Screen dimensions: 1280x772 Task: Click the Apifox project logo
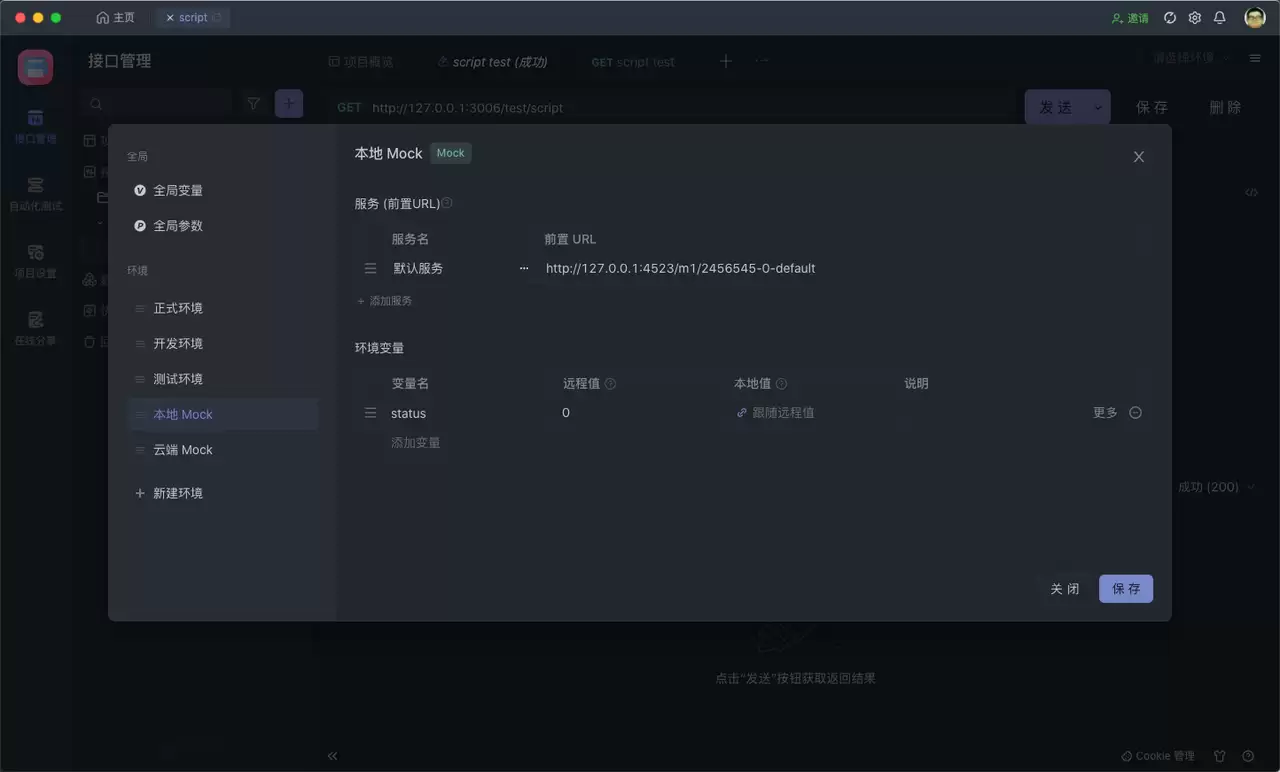[x=35, y=67]
